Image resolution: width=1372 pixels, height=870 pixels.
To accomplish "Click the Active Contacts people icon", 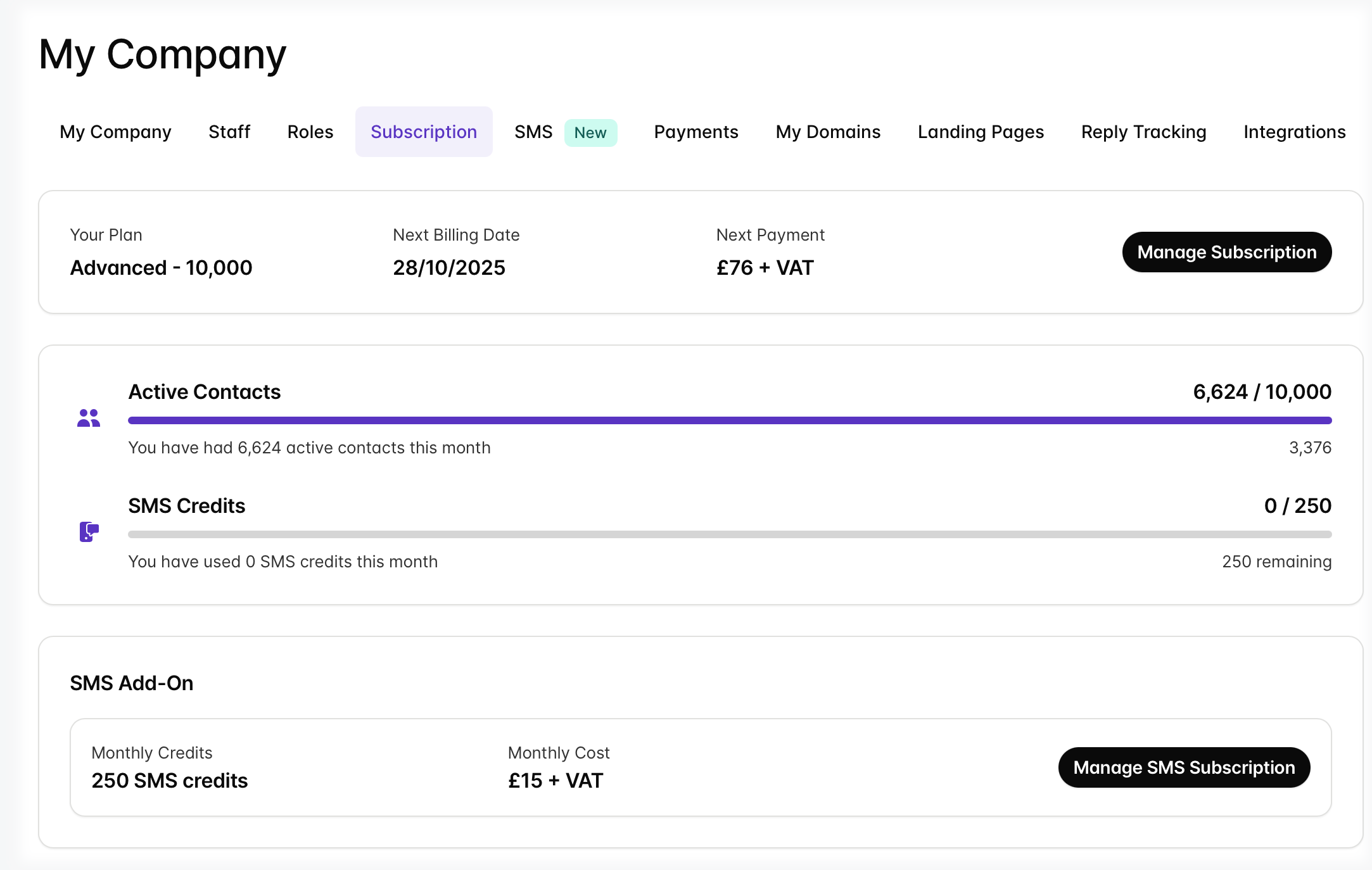I will click(89, 418).
